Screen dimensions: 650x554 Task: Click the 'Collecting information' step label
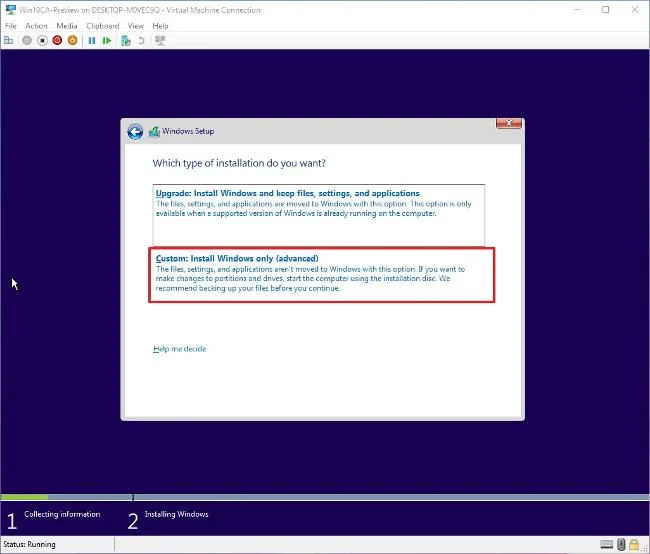click(x=62, y=514)
